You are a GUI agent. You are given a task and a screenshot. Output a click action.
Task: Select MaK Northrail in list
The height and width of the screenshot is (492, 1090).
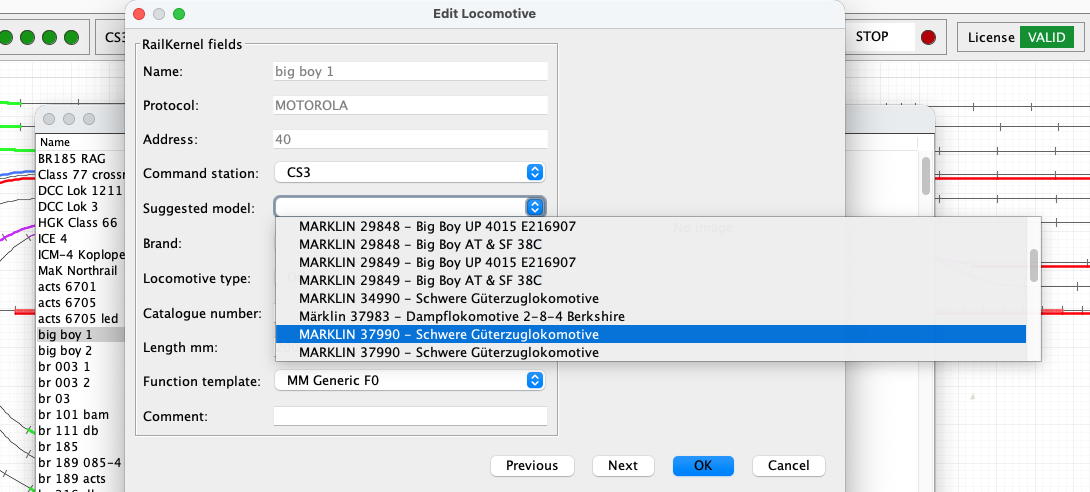[81, 270]
